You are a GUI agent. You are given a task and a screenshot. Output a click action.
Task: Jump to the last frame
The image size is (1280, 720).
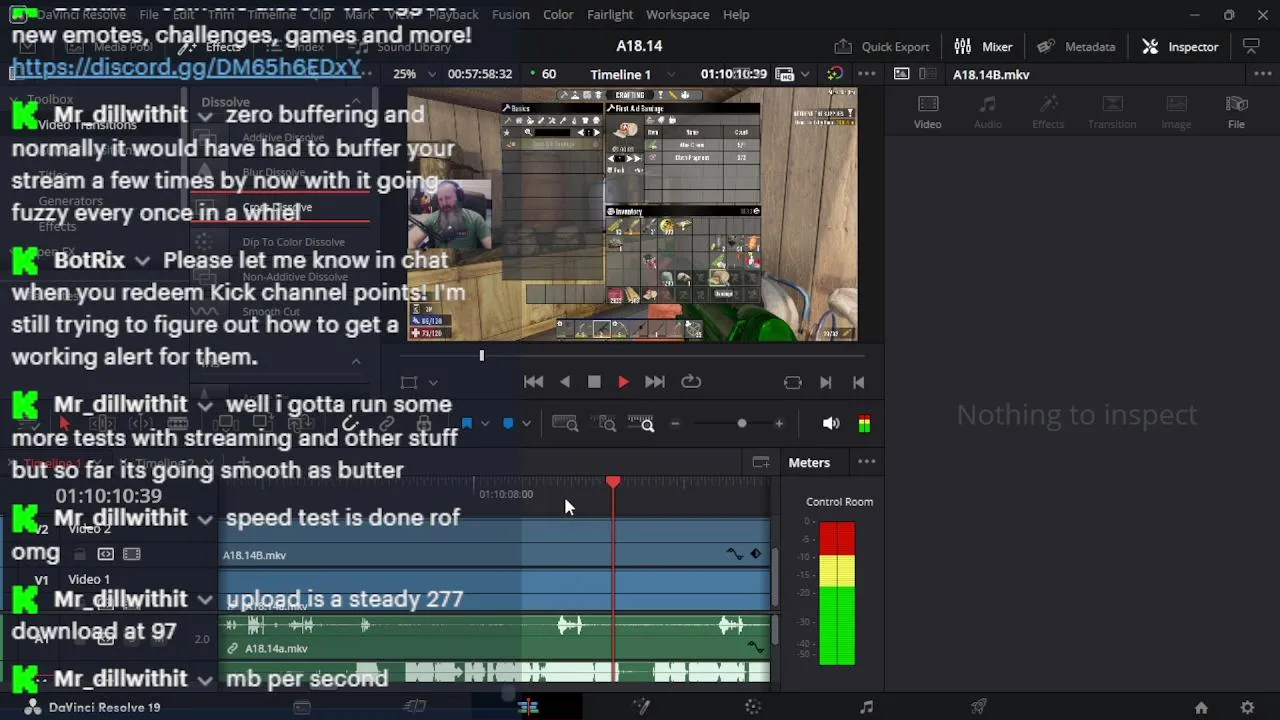[655, 382]
